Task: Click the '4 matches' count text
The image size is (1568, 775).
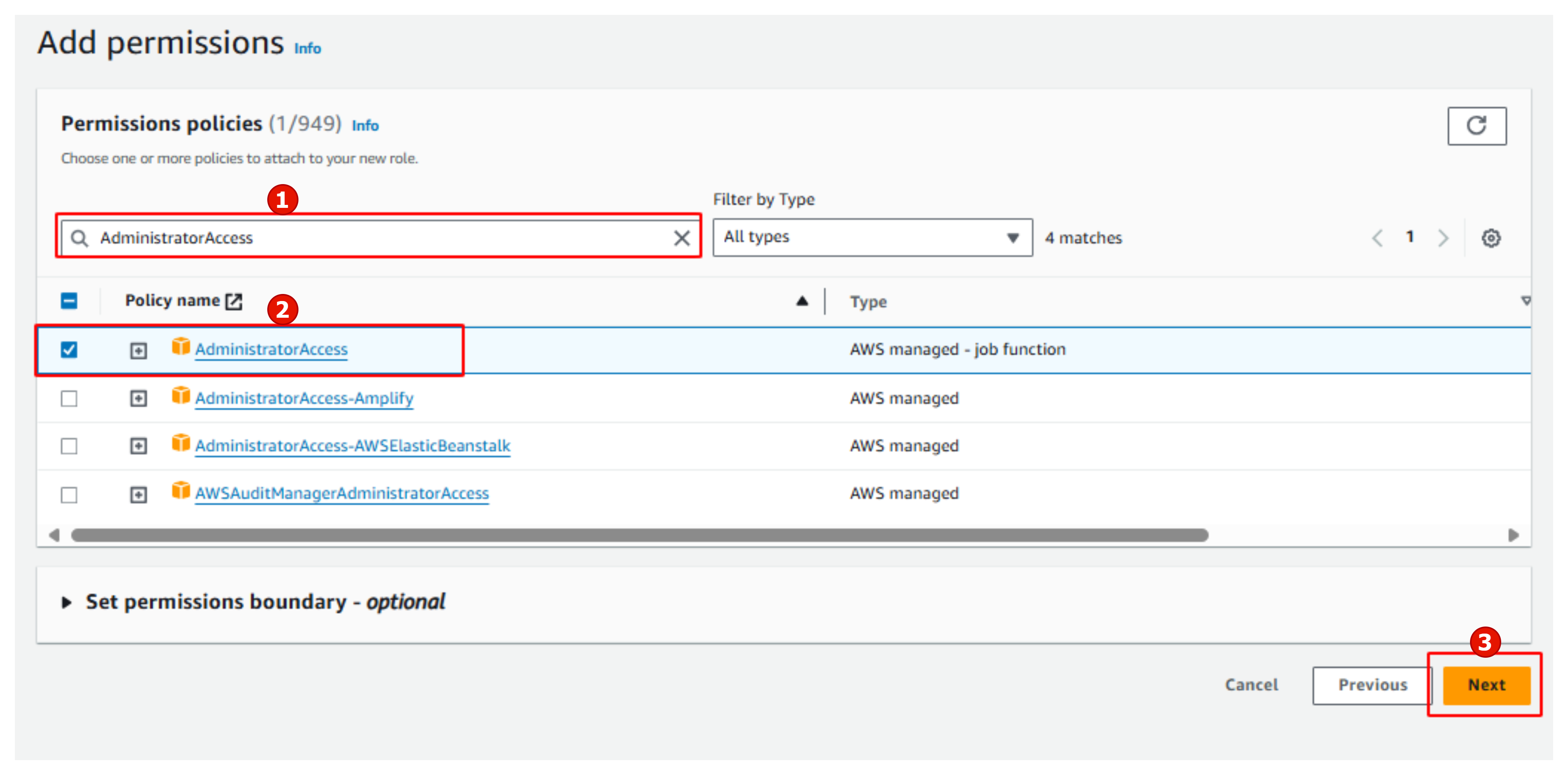Action: click(1083, 238)
